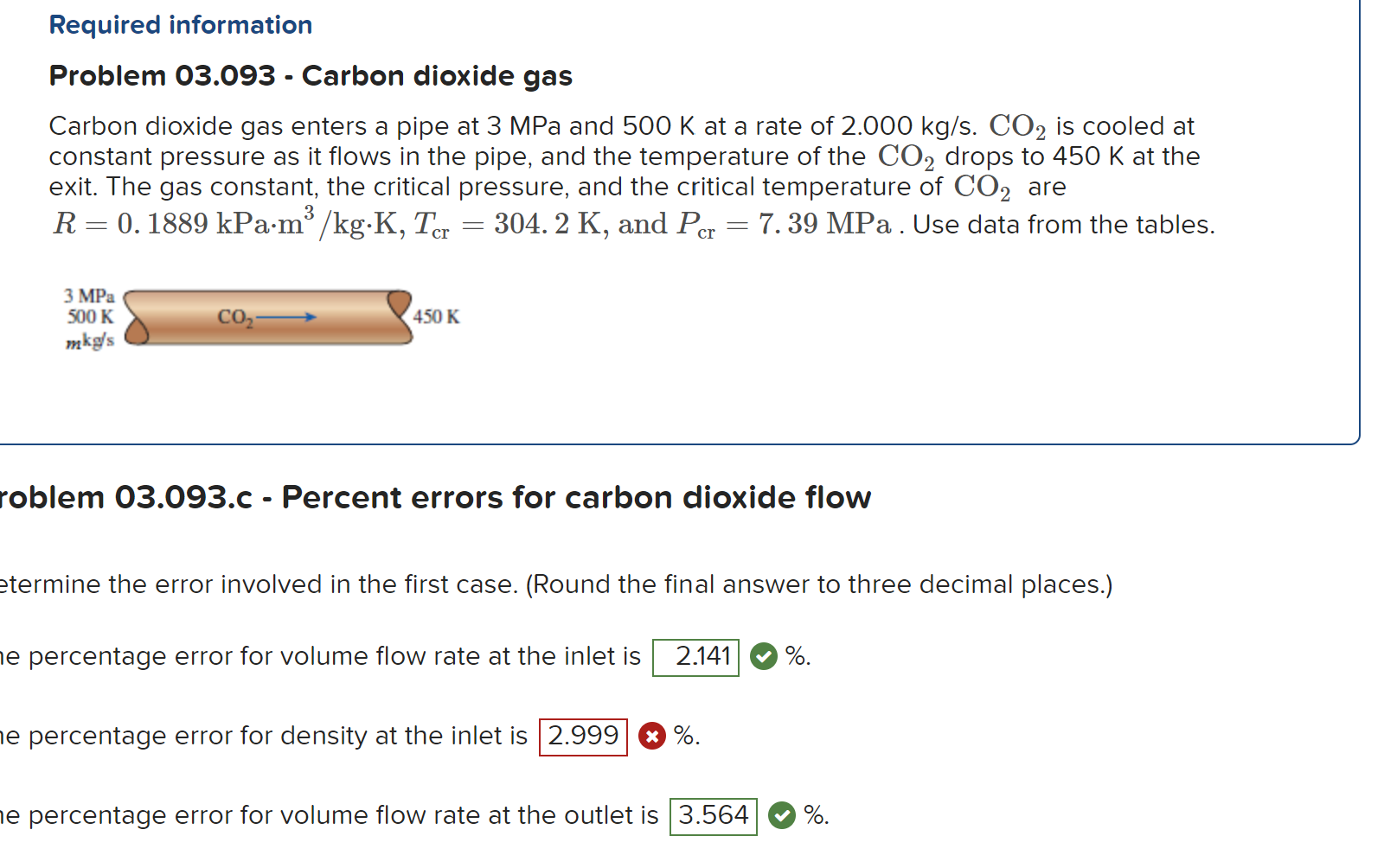Click the error indicator on the density answer
1384x868 pixels.
(x=651, y=737)
